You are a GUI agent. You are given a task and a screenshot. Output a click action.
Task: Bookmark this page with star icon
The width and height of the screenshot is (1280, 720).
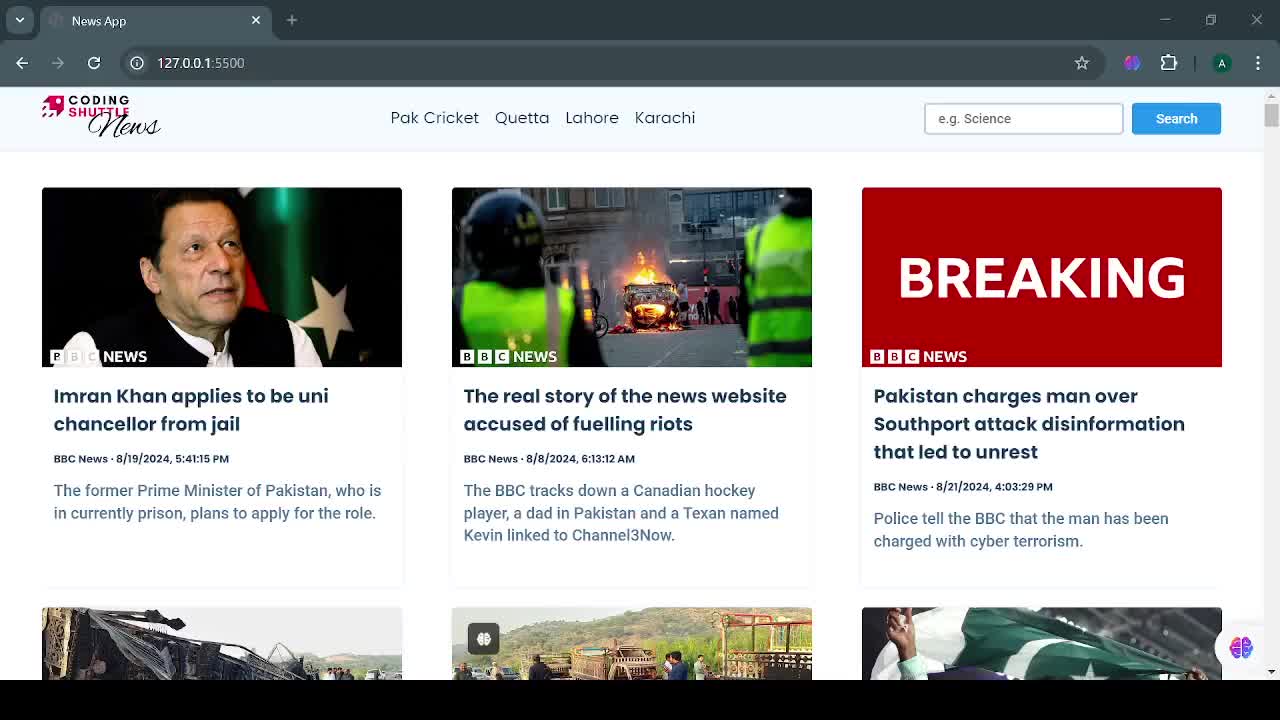coord(1082,63)
